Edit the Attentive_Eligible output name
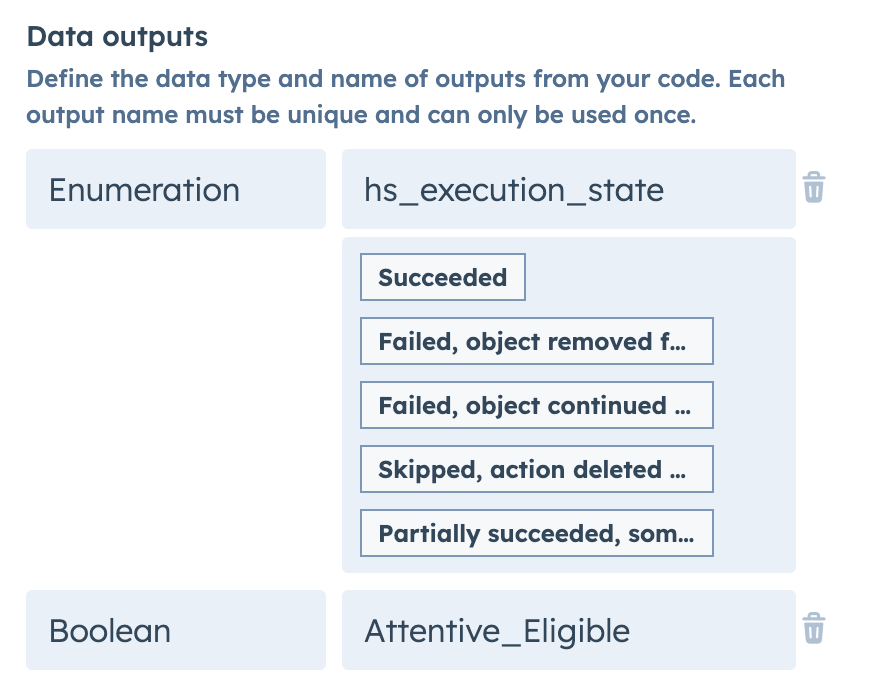The height and width of the screenshot is (690, 870). (568, 630)
